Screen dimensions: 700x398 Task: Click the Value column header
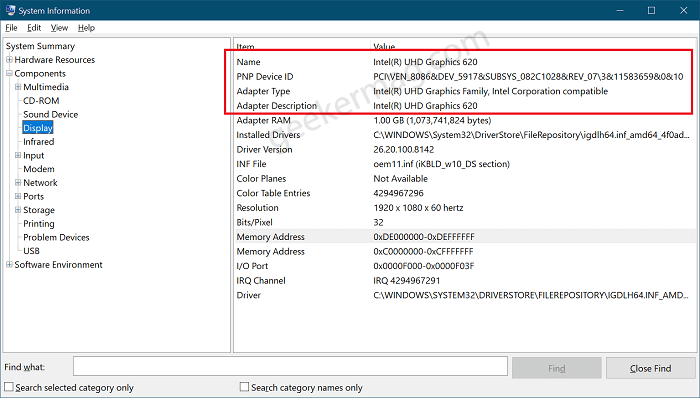pyautogui.click(x=534, y=46)
